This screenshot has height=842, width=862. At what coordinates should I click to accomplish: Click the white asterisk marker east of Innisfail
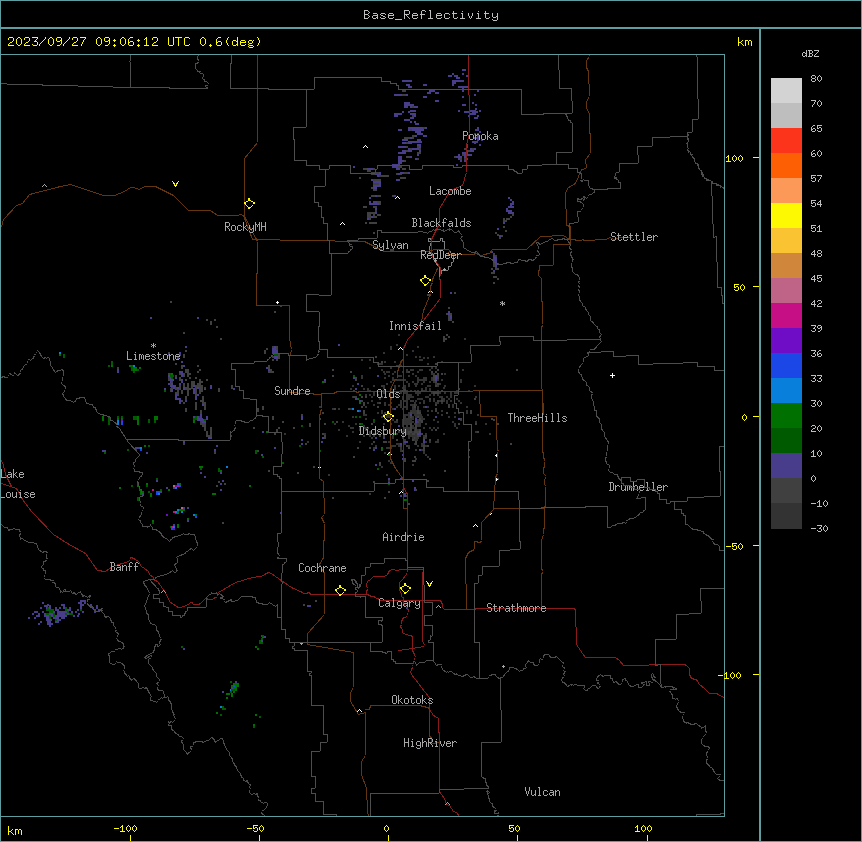point(502,303)
